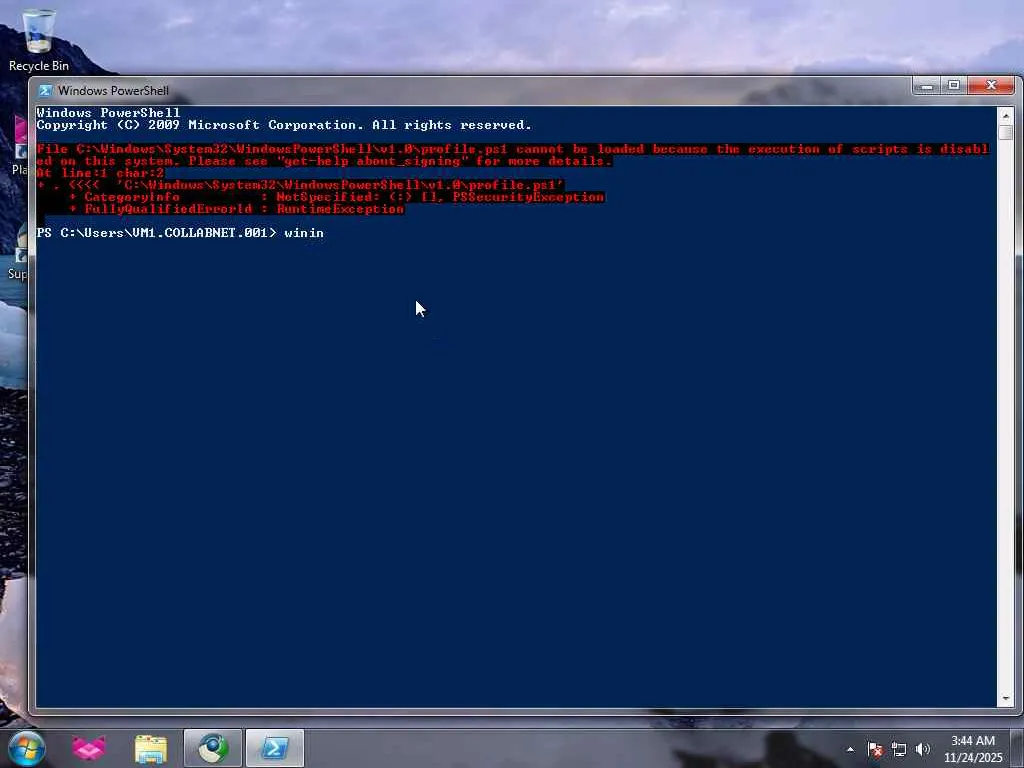Click the 'At line:1 char:2' error text

100,173
